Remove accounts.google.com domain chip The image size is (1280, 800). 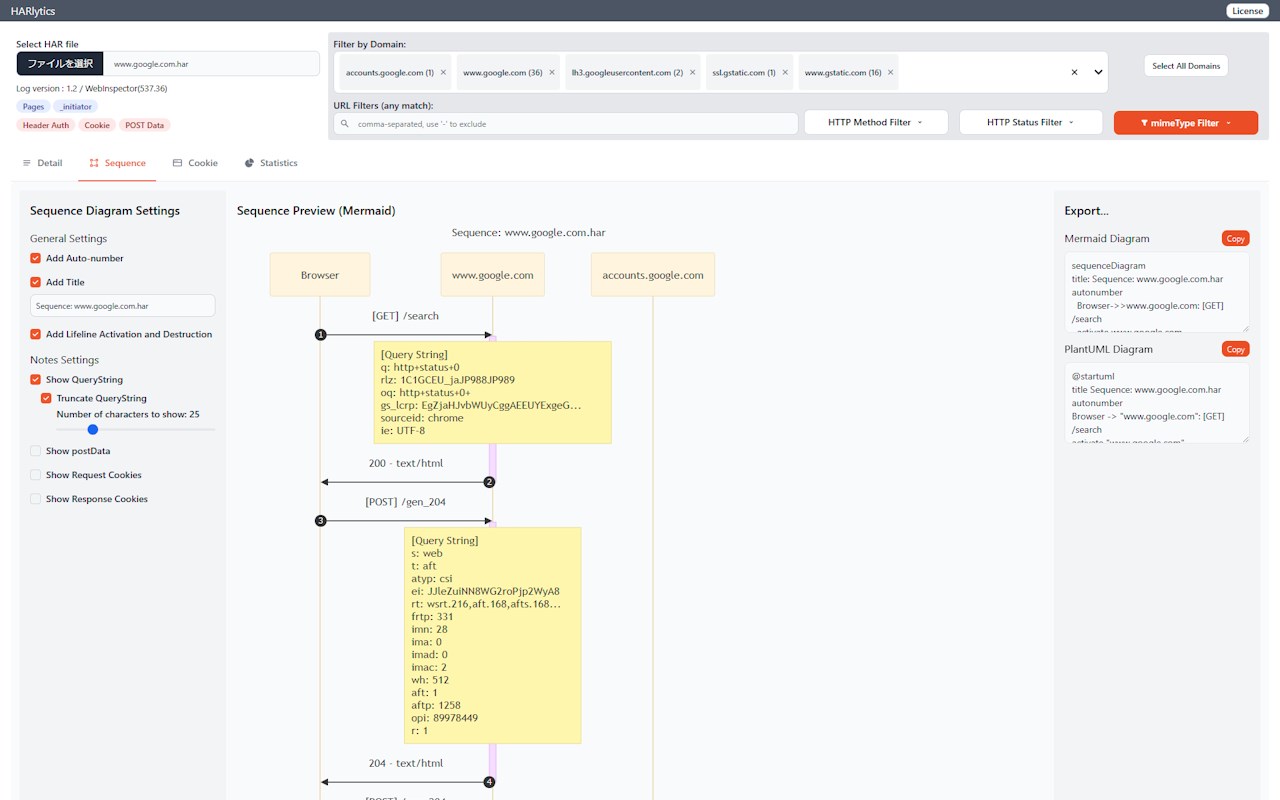(443, 73)
